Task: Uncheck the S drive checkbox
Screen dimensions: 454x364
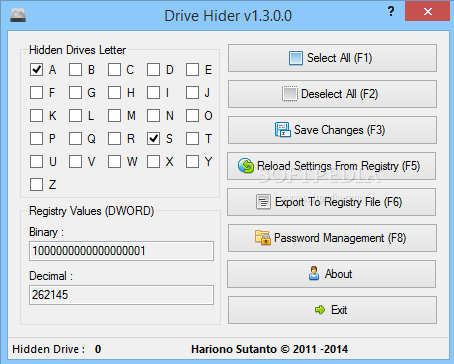Action: [x=153, y=138]
